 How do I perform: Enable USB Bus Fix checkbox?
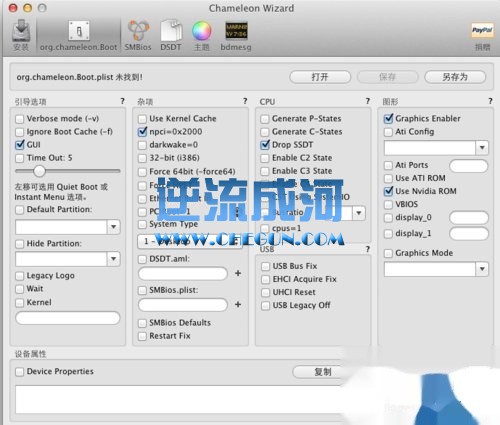[x=265, y=266]
